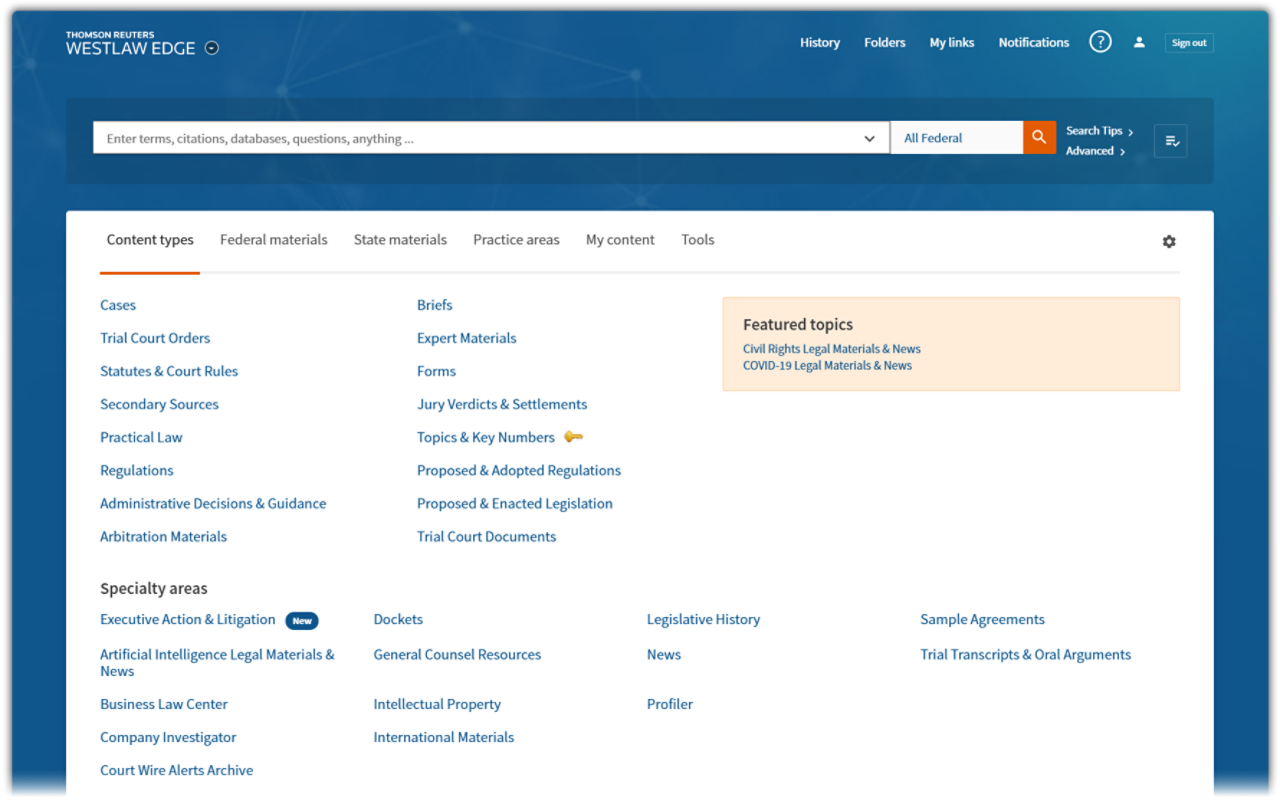The width and height of the screenshot is (1280, 801).
Task: Open page display options via the gear icon
Action: coord(1168,241)
